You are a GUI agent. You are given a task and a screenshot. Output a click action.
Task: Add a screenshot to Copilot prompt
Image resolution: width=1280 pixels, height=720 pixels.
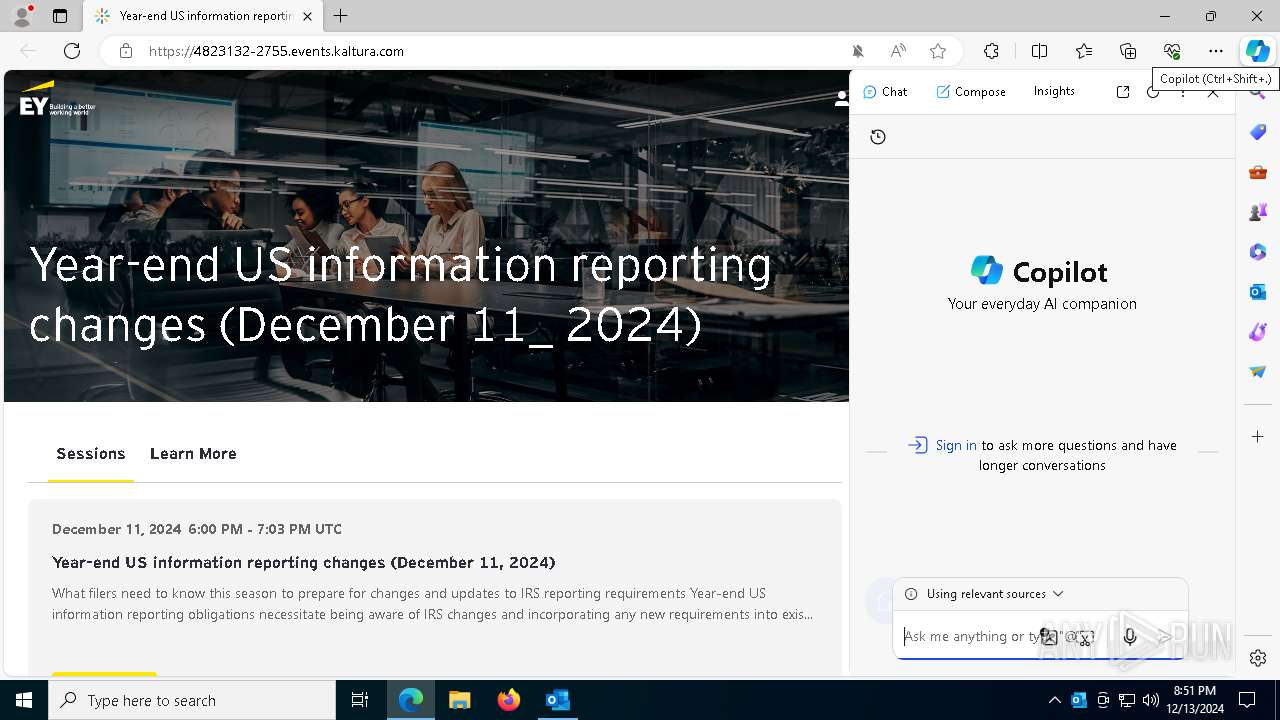[1086, 637]
